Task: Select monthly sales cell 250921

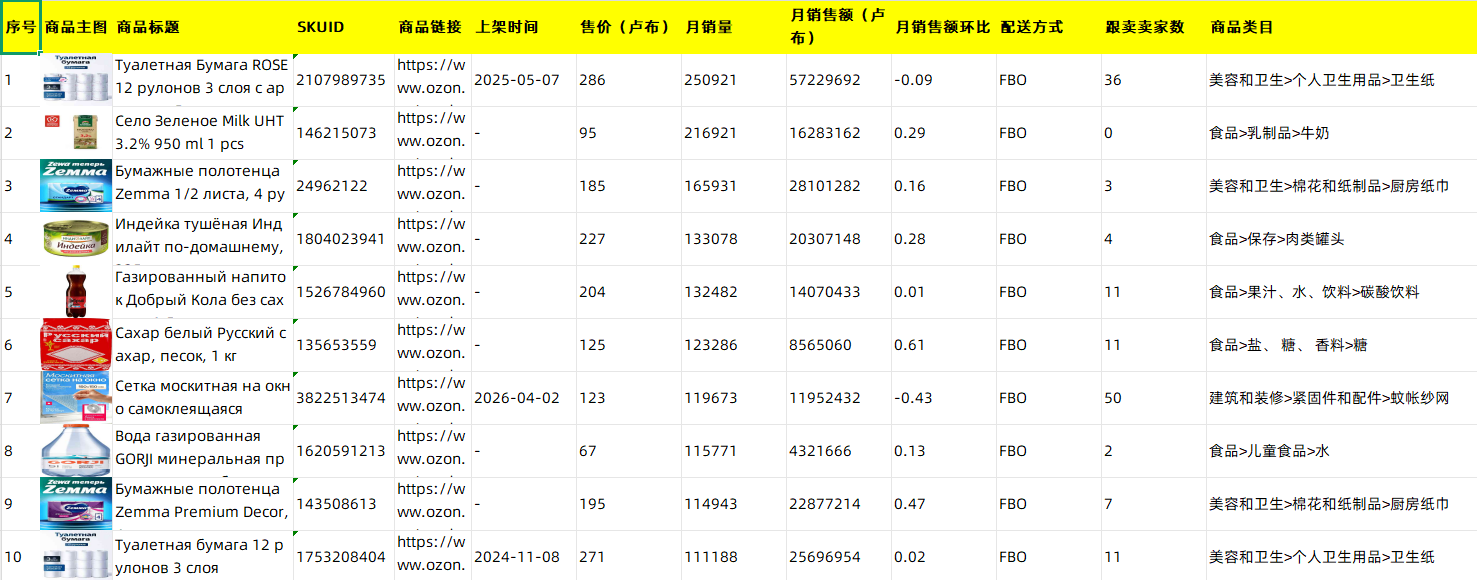Action: click(x=734, y=80)
